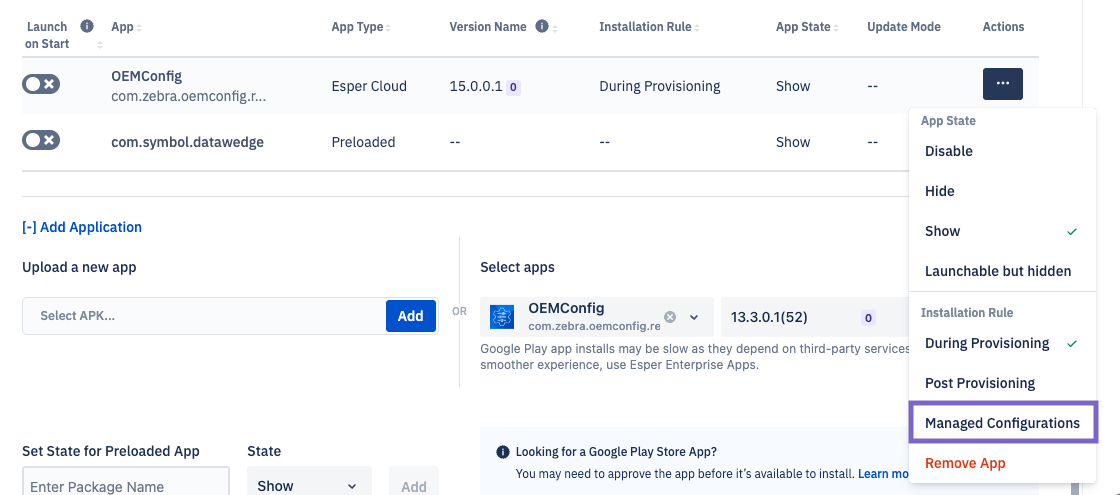This screenshot has height=495, width=1120.
Task: Clear the selected OEMConfig app
Action: [x=669, y=316]
